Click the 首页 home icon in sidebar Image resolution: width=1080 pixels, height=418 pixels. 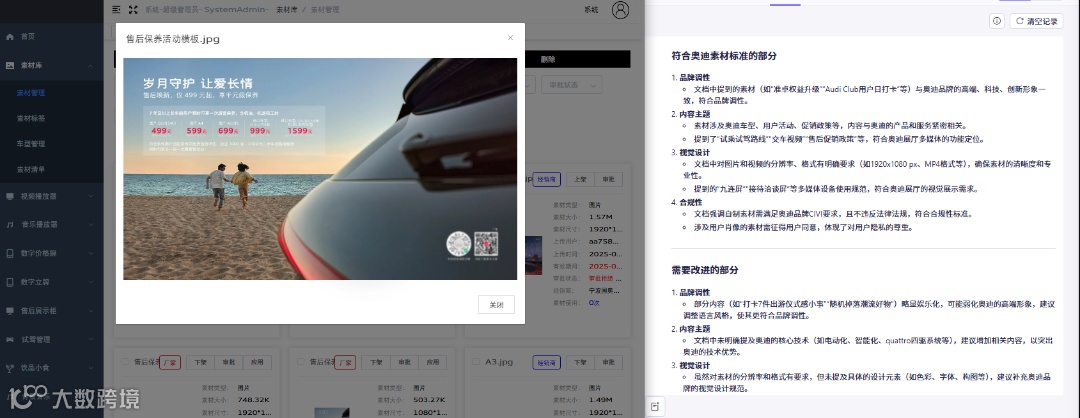coord(10,36)
